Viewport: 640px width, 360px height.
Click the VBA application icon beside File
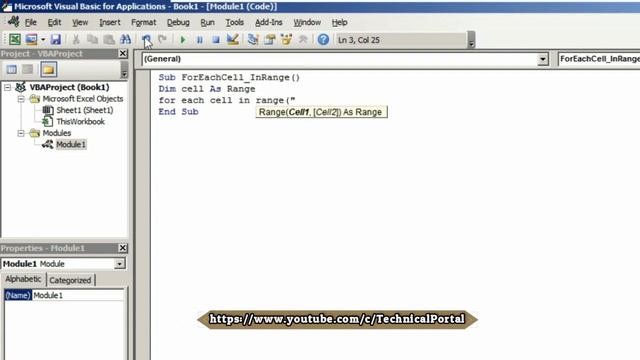(13, 22)
